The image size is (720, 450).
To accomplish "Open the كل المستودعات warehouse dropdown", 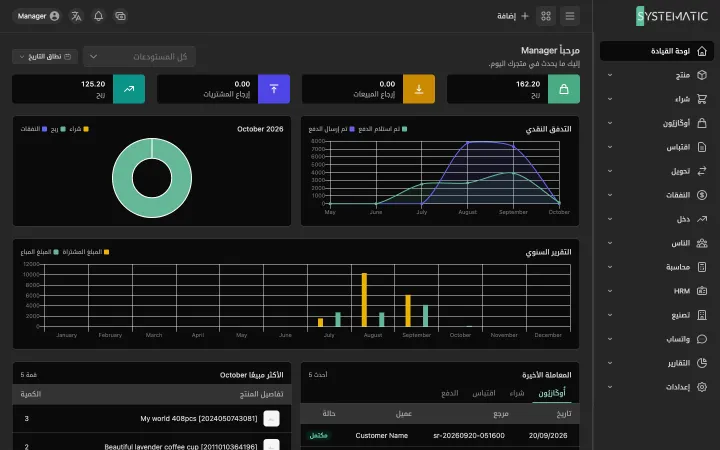I will click(x=139, y=56).
